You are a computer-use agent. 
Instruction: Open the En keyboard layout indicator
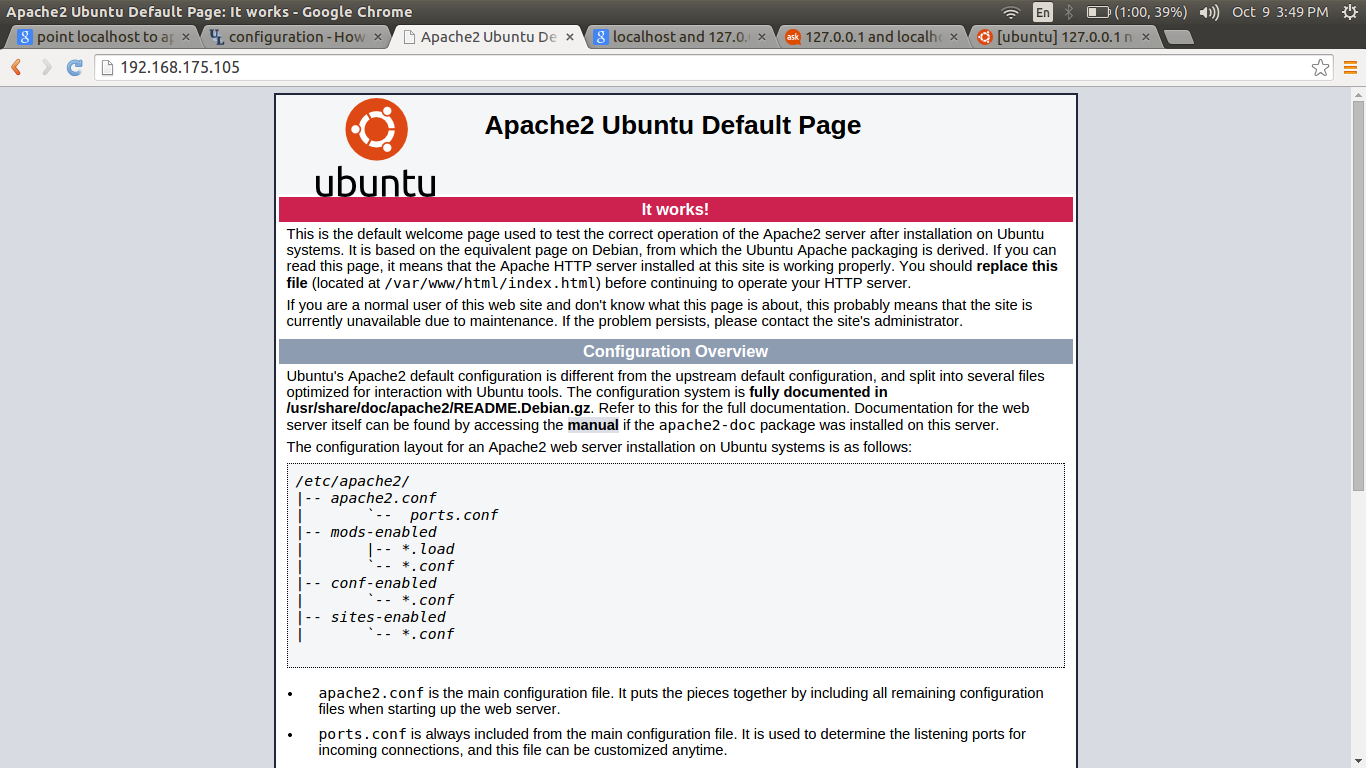pos(1043,12)
